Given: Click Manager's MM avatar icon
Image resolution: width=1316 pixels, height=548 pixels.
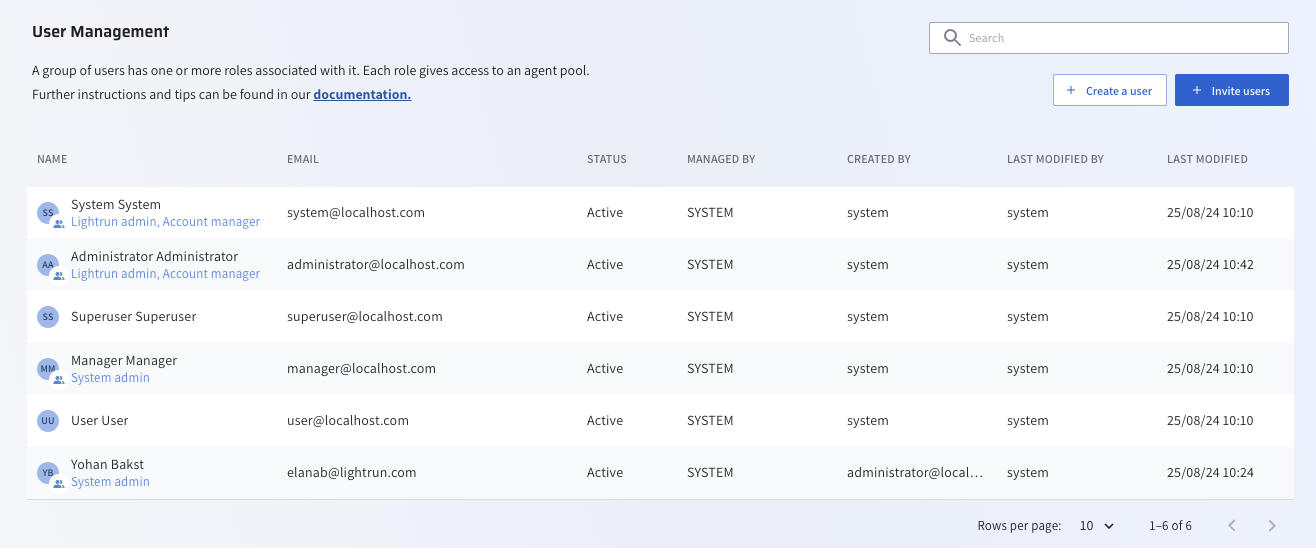Looking at the screenshot, I should pos(47,369).
